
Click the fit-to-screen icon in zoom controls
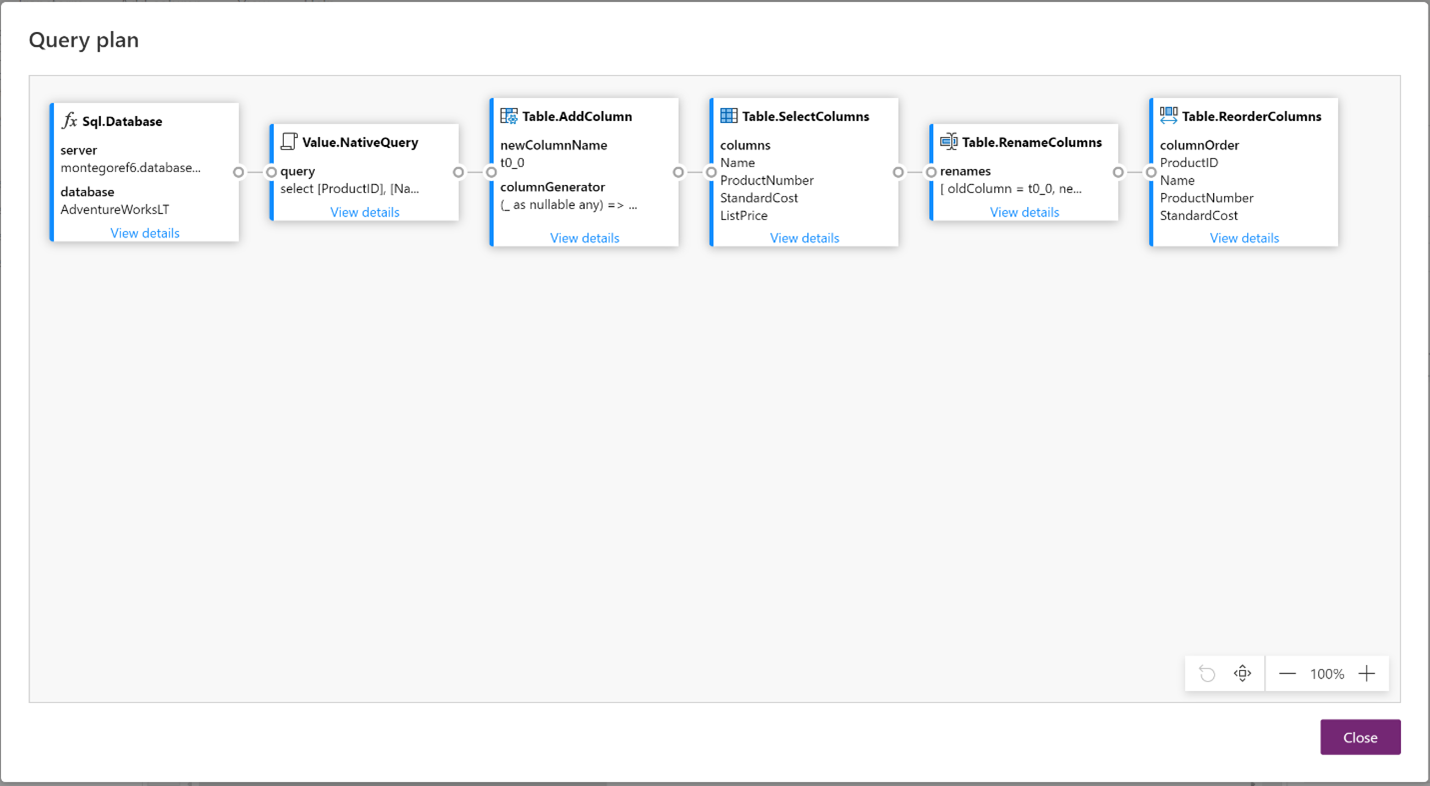point(1242,673)
